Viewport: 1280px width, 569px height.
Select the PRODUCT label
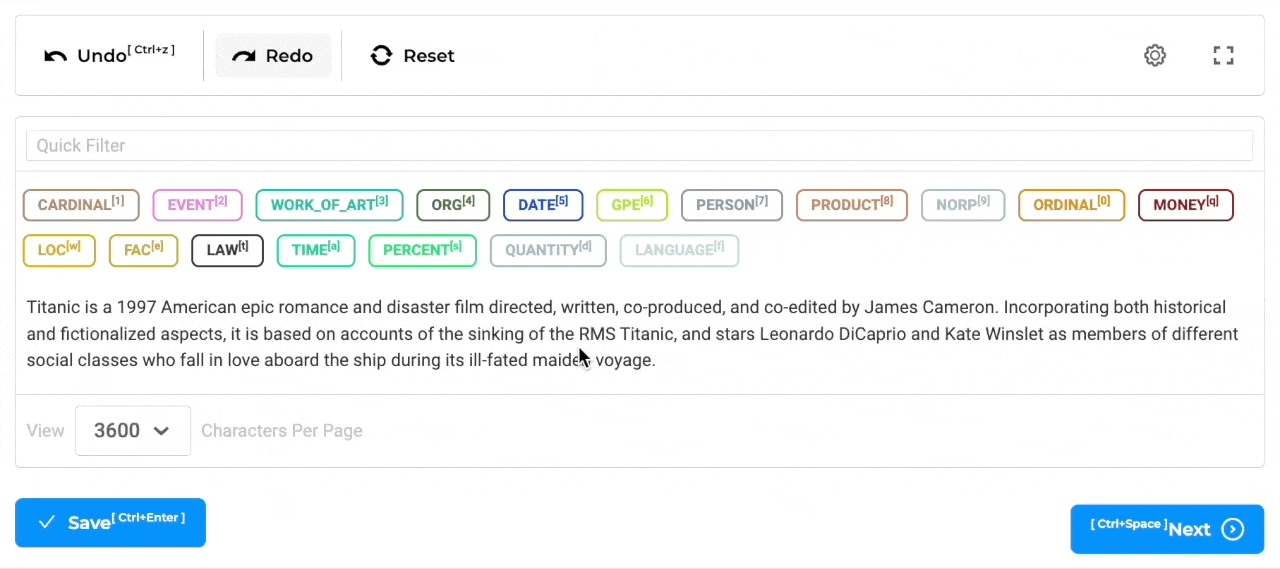pos(852,205)
